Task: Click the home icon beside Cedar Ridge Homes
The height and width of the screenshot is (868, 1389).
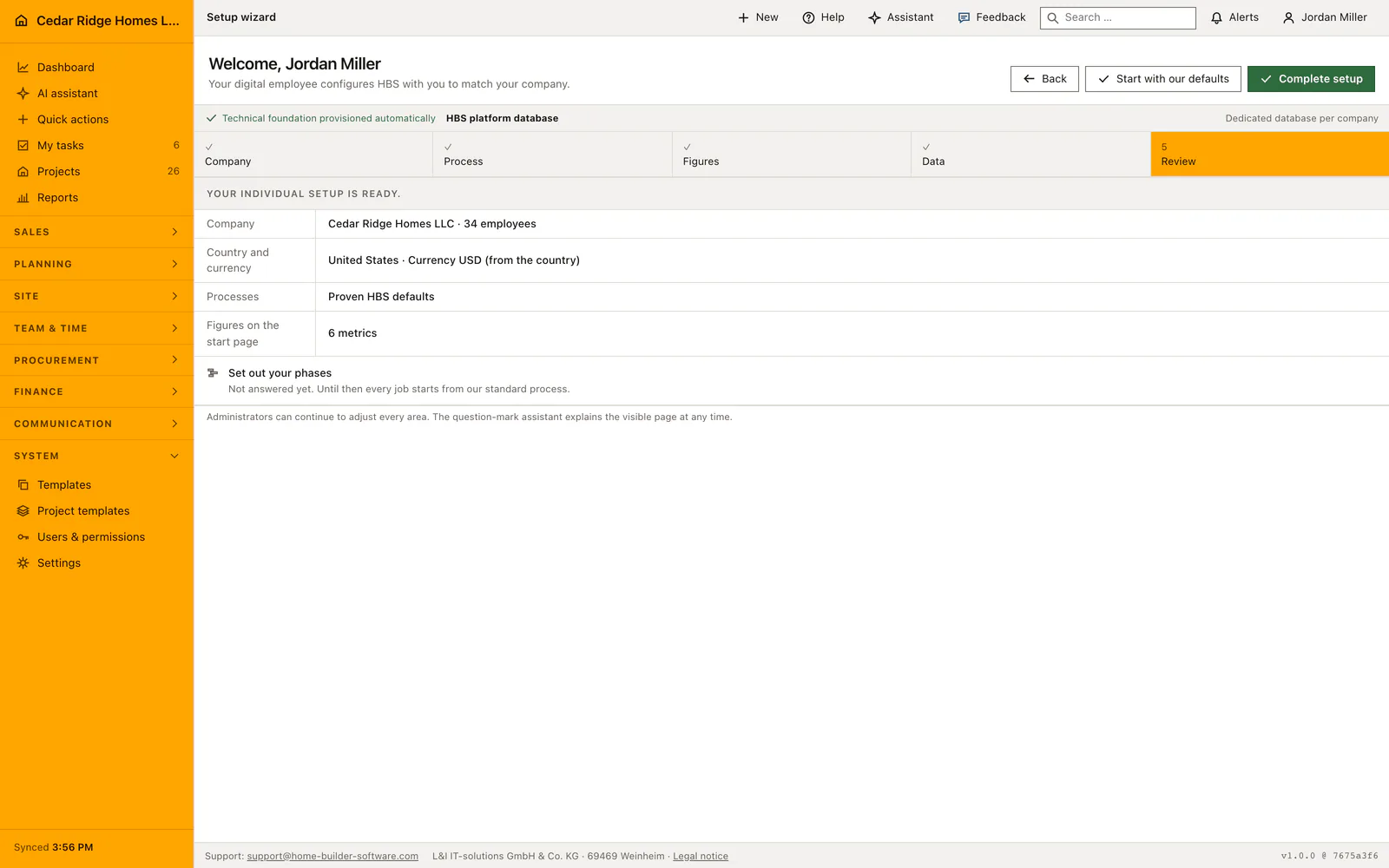Action: (x=22, y=21)
